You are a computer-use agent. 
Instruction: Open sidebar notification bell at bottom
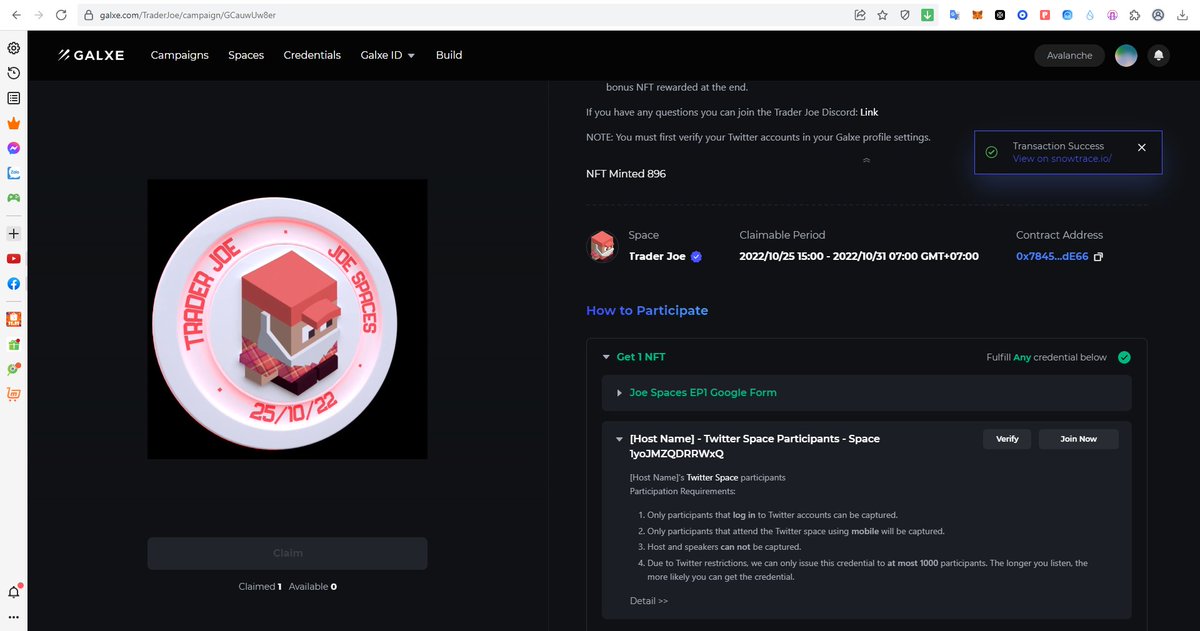pyautogui.click(x=14, y=591)
